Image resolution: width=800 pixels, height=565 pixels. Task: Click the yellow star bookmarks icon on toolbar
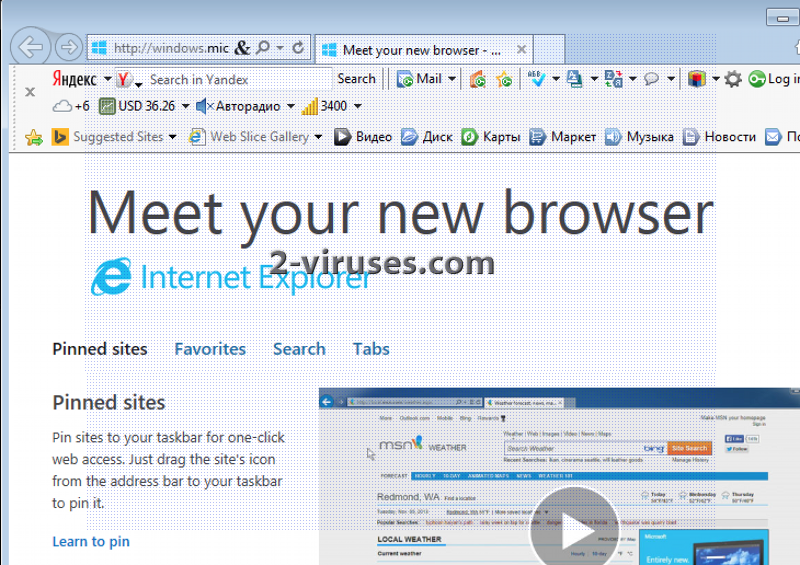point(504,79)
